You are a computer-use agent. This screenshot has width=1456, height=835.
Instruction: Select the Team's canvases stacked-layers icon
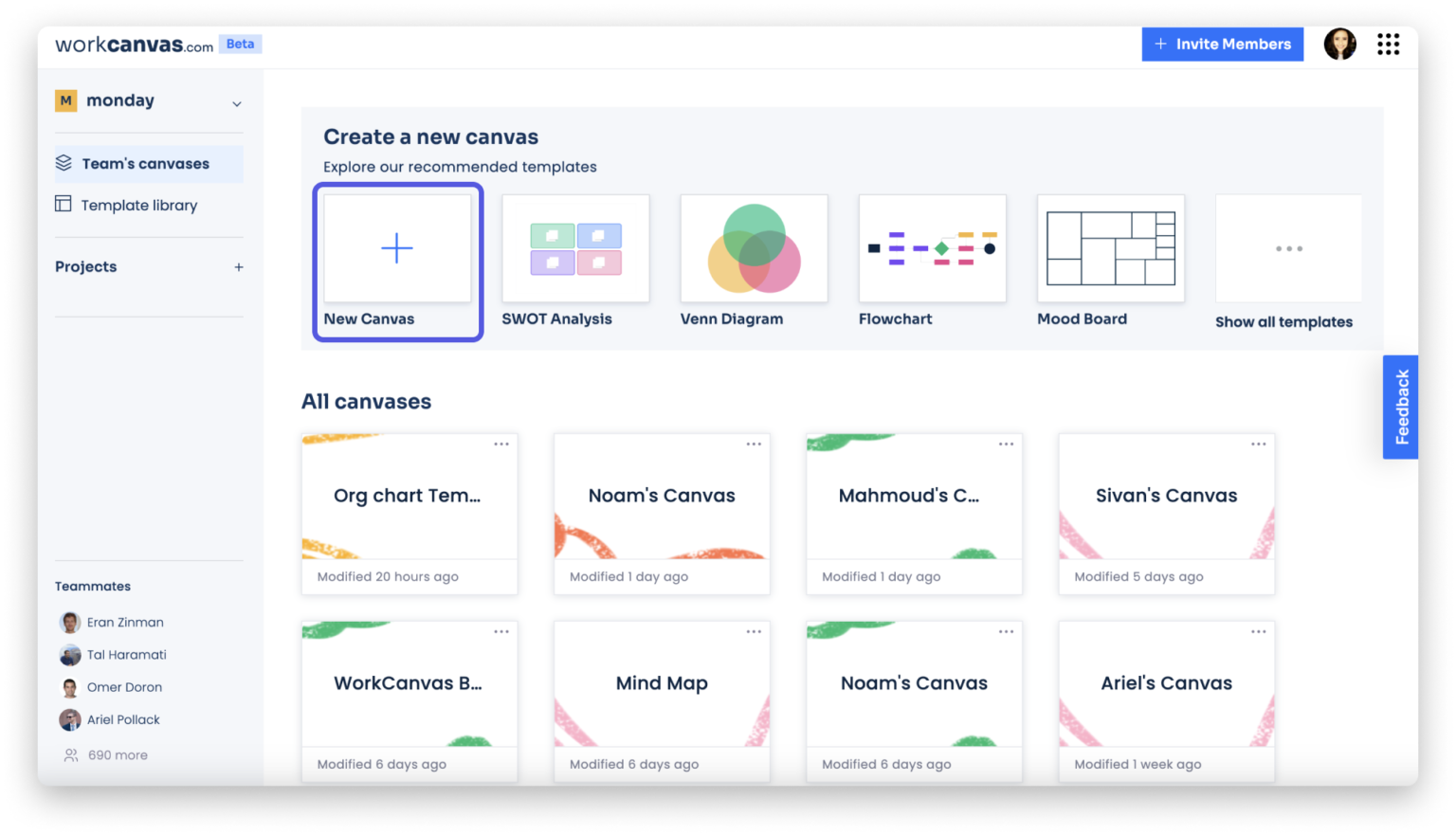point(64,163)
